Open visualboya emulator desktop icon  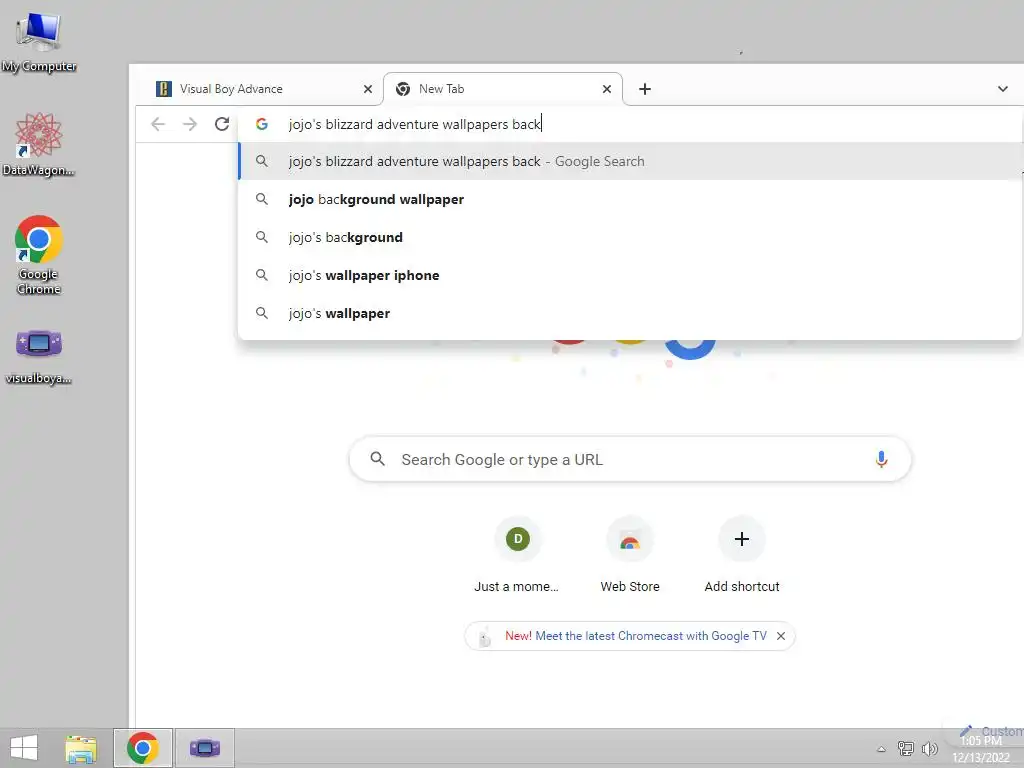39,356
